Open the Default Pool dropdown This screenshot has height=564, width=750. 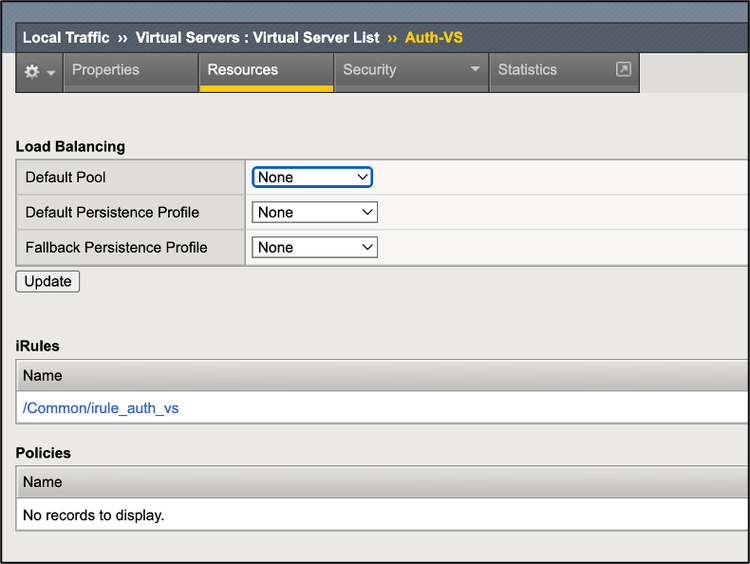click(312, 177)
